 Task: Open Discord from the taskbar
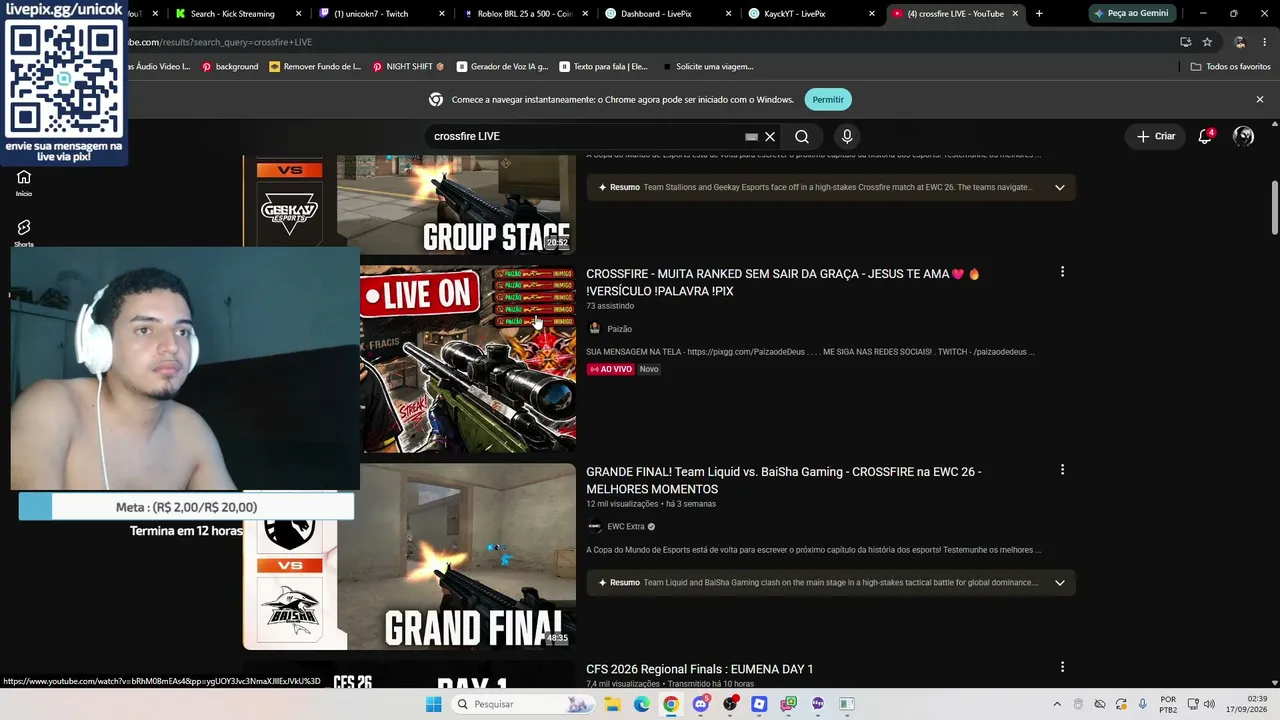coord(701,704)
